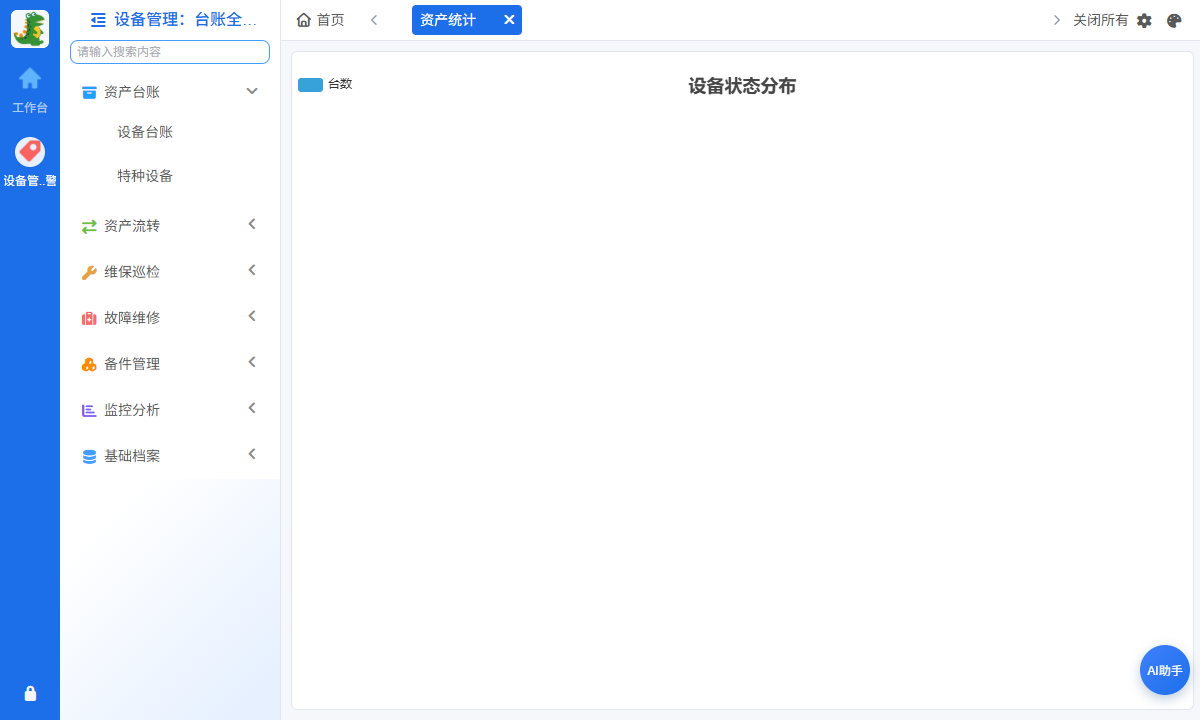Expand the 资产流转 menu chevron

[x=252, y=224]
